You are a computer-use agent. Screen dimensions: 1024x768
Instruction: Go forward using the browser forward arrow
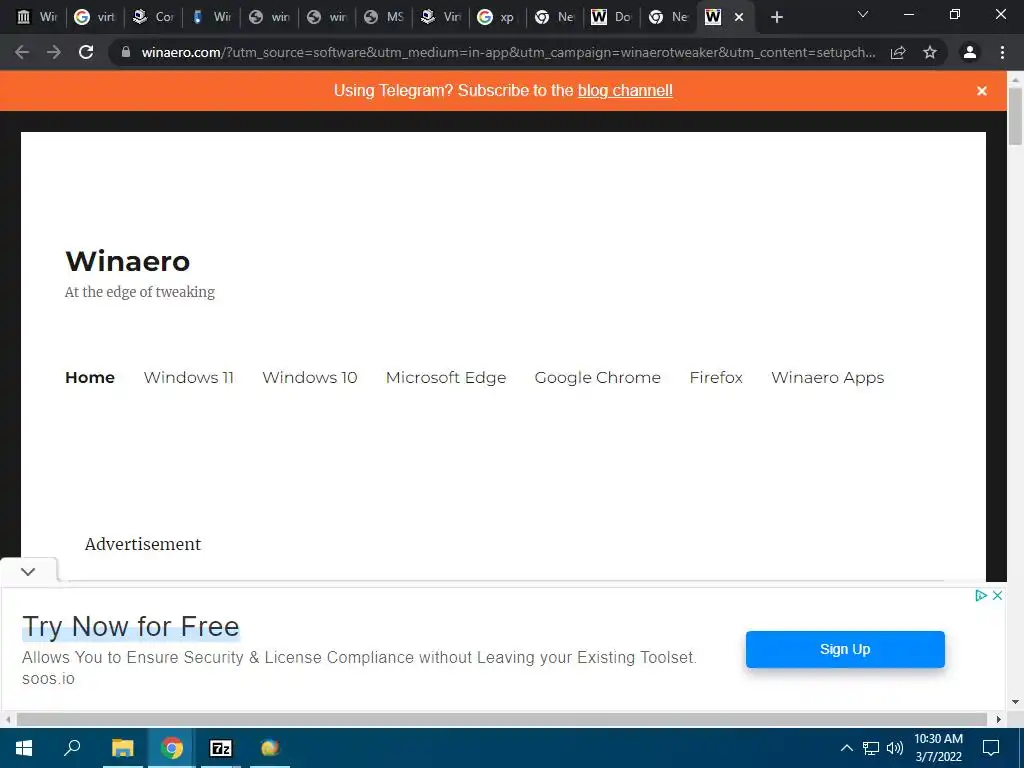tap(54, 52)
